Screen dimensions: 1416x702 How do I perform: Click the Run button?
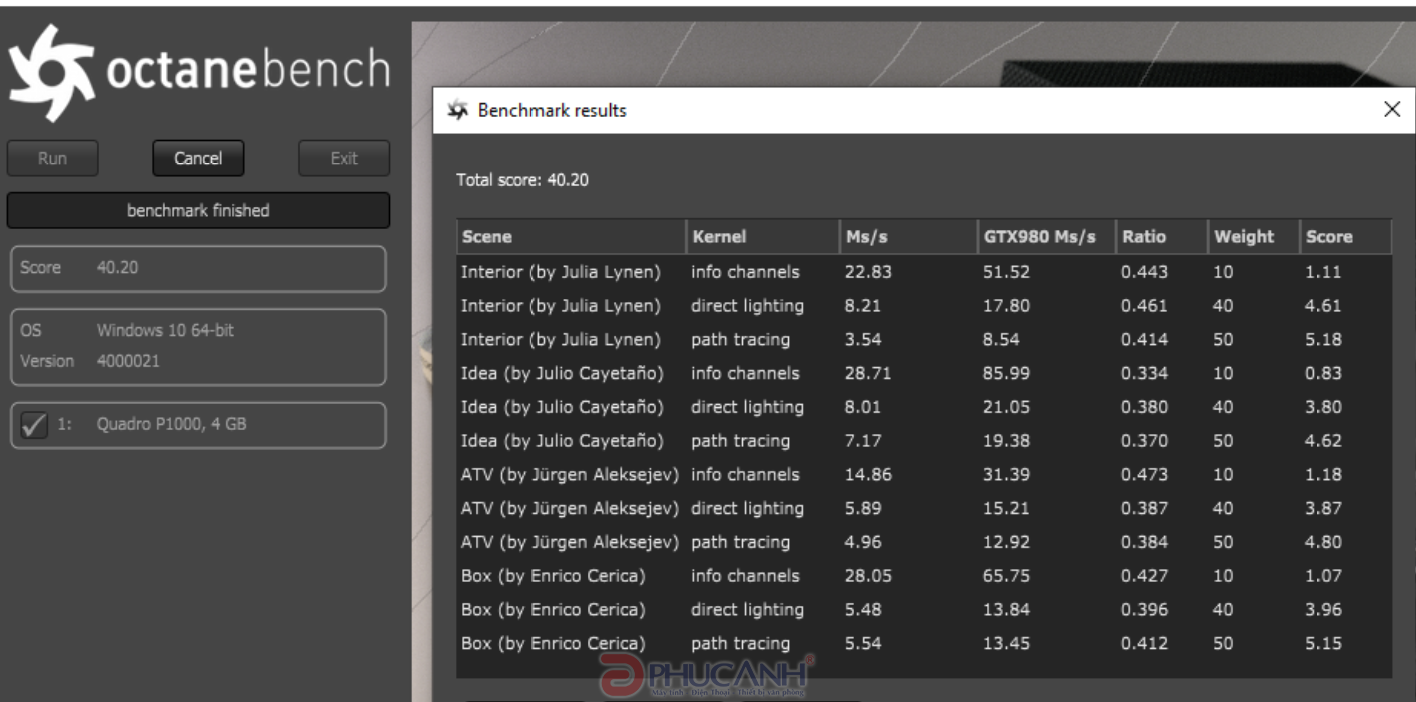(53, 158)
